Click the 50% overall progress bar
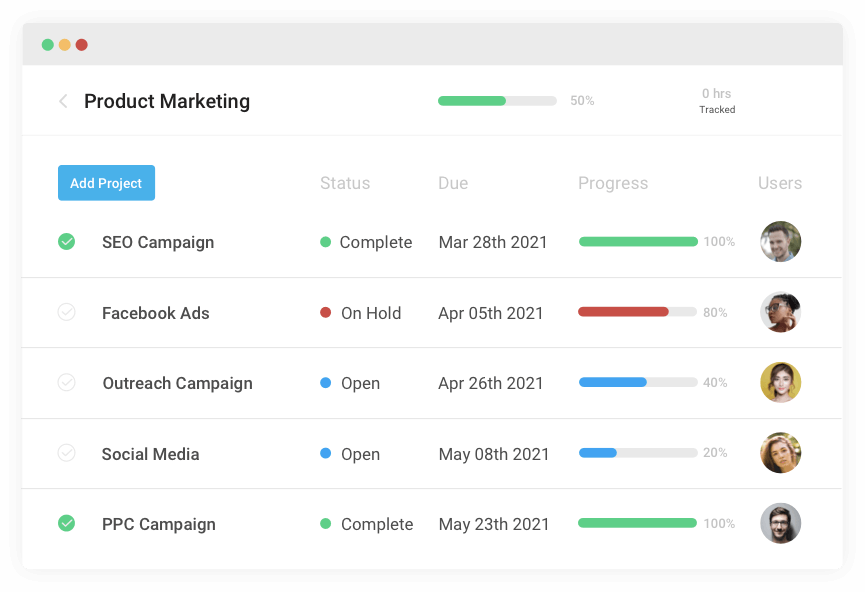Image resolution: width=865 pixels, height=592 pixels. click(x=497, y=101)
